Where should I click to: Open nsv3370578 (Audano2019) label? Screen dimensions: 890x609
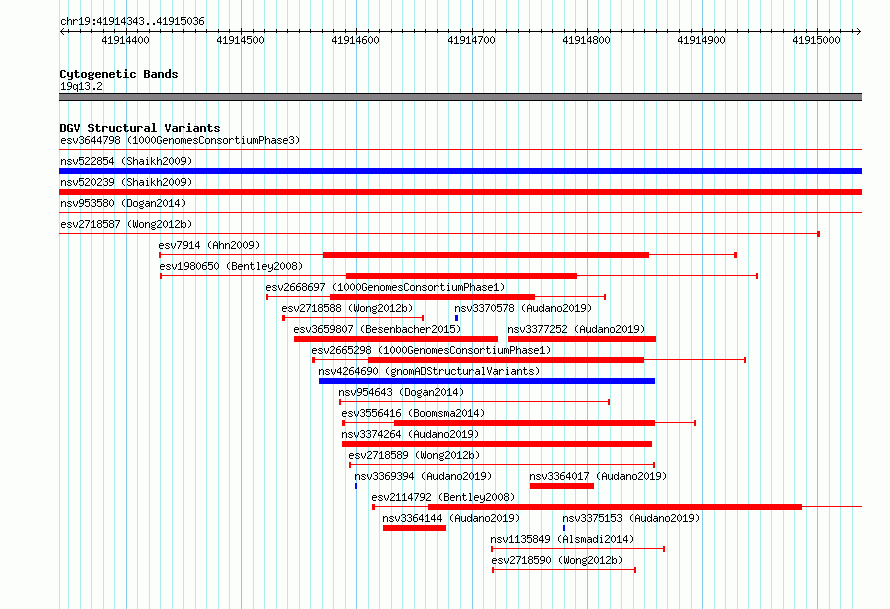[x=523, y=308]
